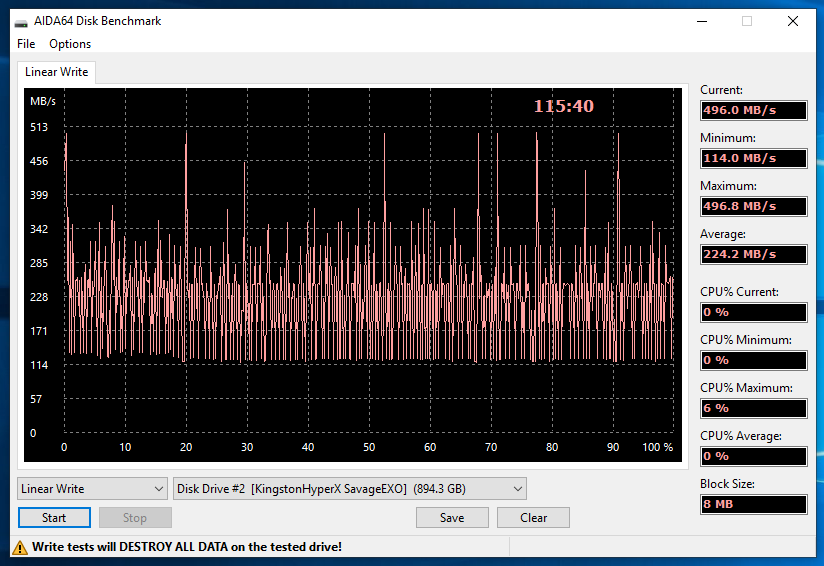
Task: Maximize the AIDA64 window
Action: click(x=747, y=21)
